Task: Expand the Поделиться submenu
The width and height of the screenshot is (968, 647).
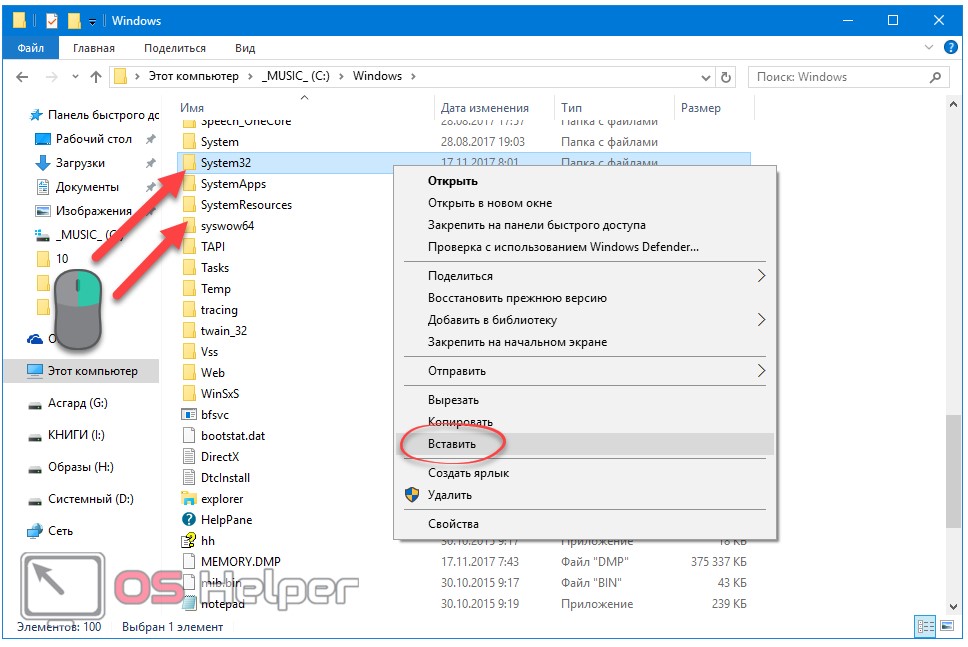Action: point(761,276)
